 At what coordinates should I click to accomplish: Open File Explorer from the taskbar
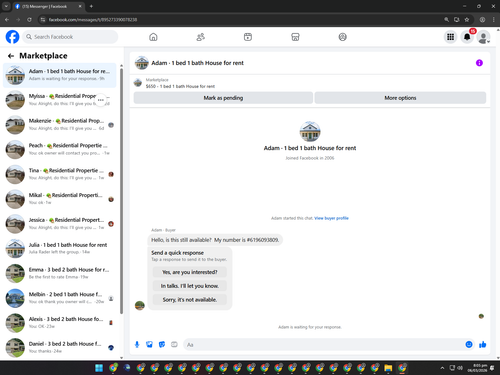click(x=388, y=368)
